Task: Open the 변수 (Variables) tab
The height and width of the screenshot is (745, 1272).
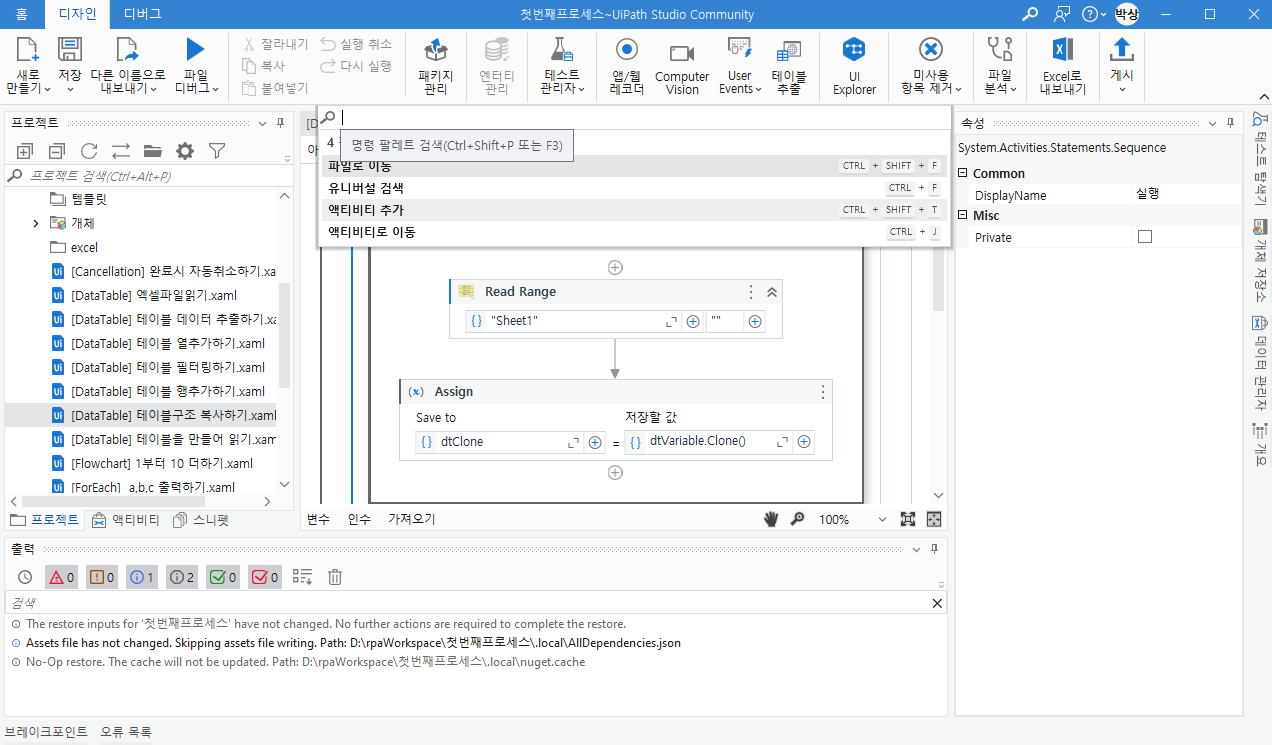Action: 318,519
